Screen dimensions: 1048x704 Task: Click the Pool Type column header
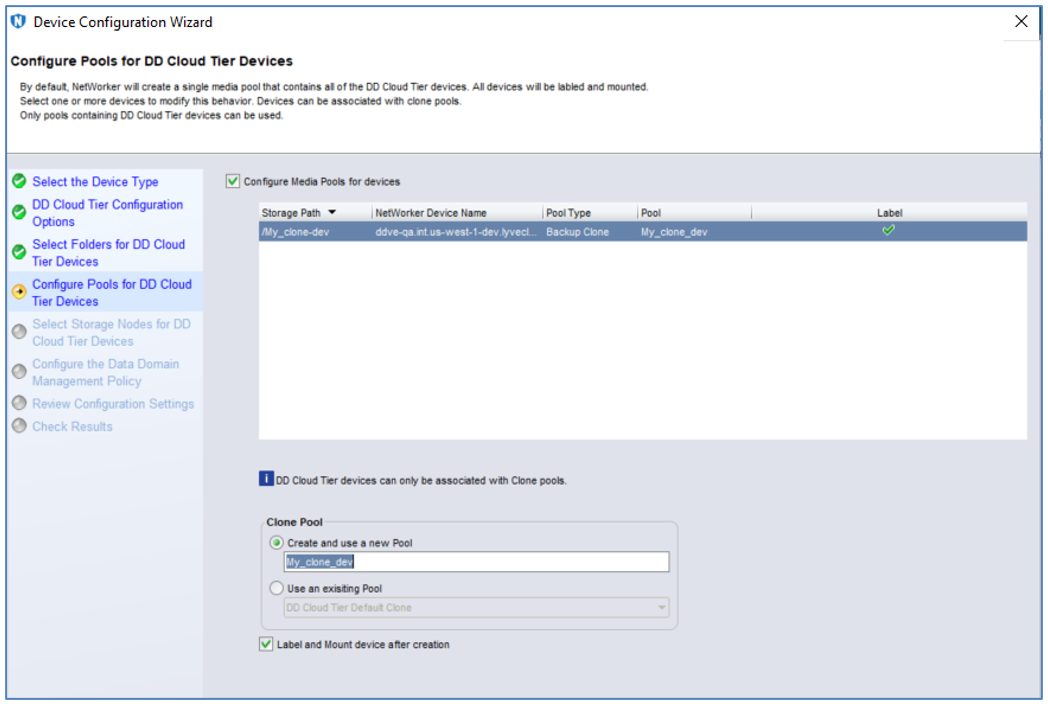click(x=568, y=213)
